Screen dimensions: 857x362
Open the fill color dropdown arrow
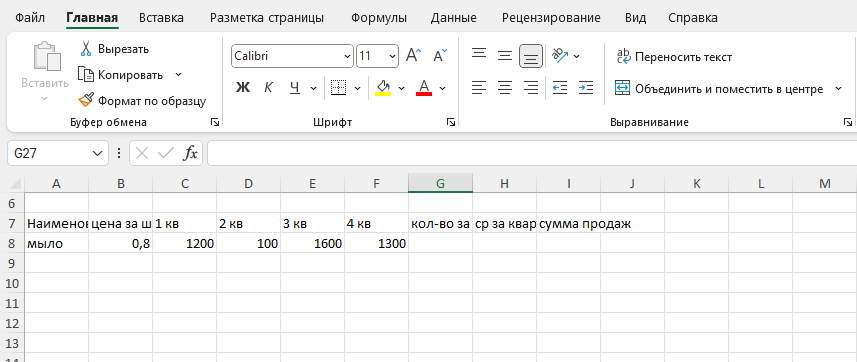pos(401,88)
